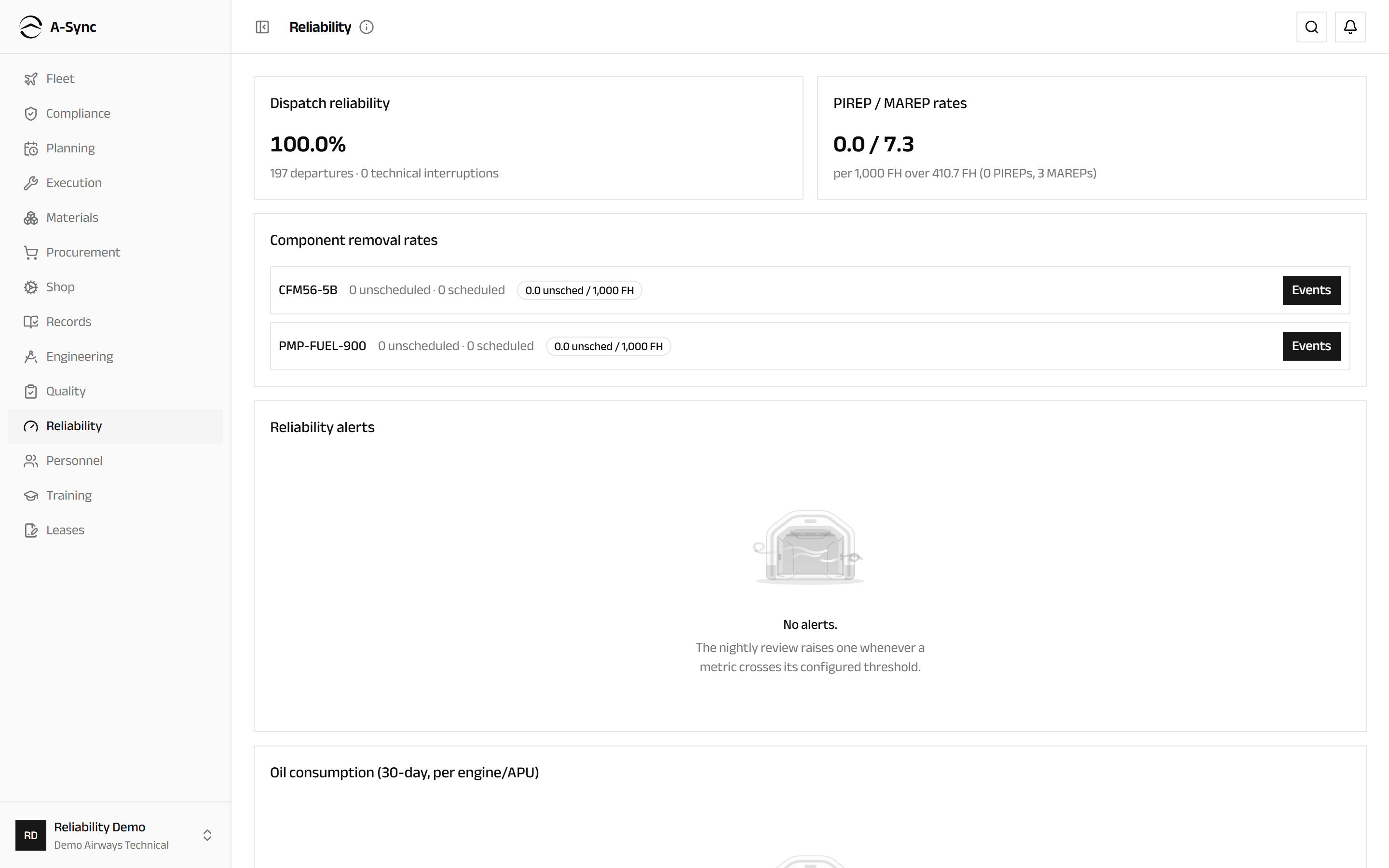1389x868 pixels.
Task: Open the Materials page
Action: pyautogui.click(x=115, y=217)
